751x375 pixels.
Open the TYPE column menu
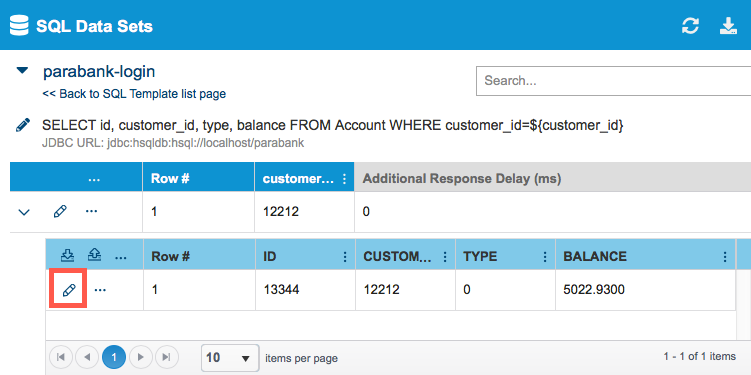click(x=545, y=257)
